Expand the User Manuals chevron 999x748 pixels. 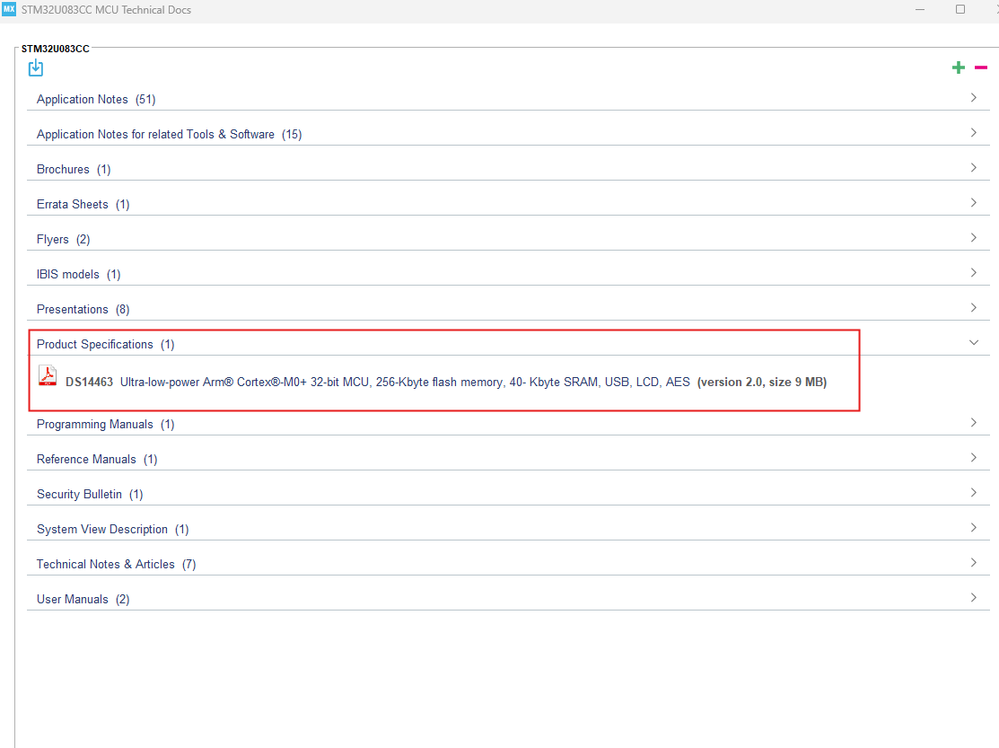point(974,598)
